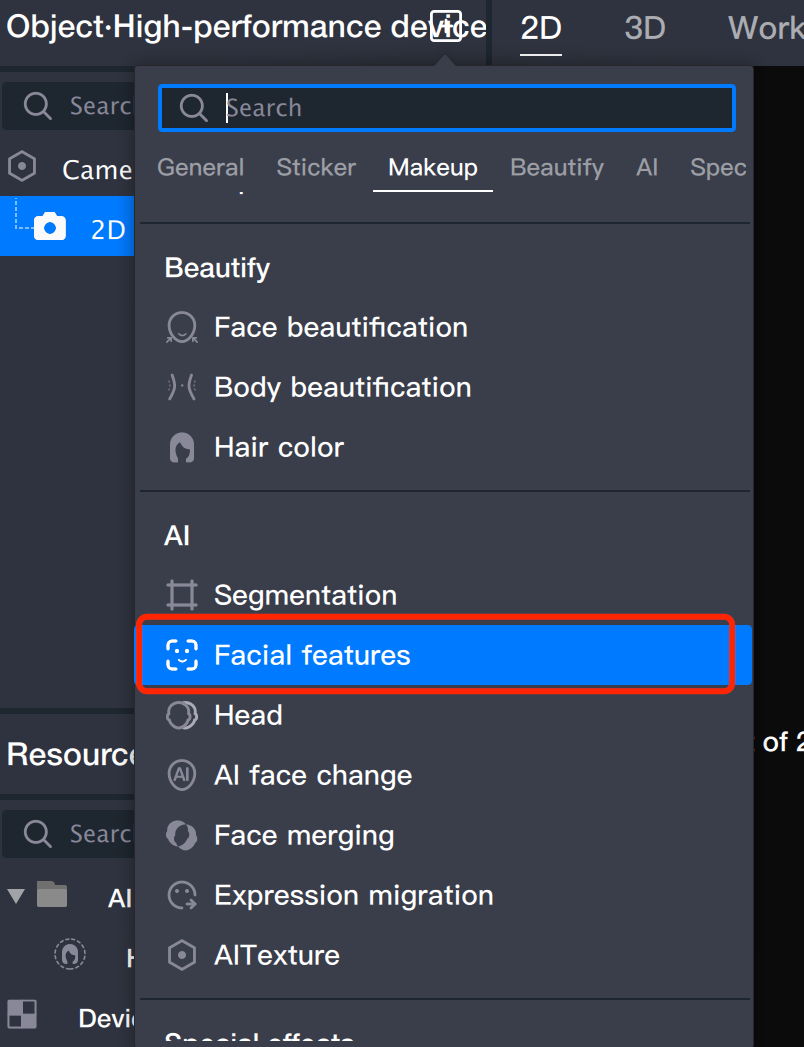Open the AI category tab
Screen dimensions: 804x1047
click(647, 168)
